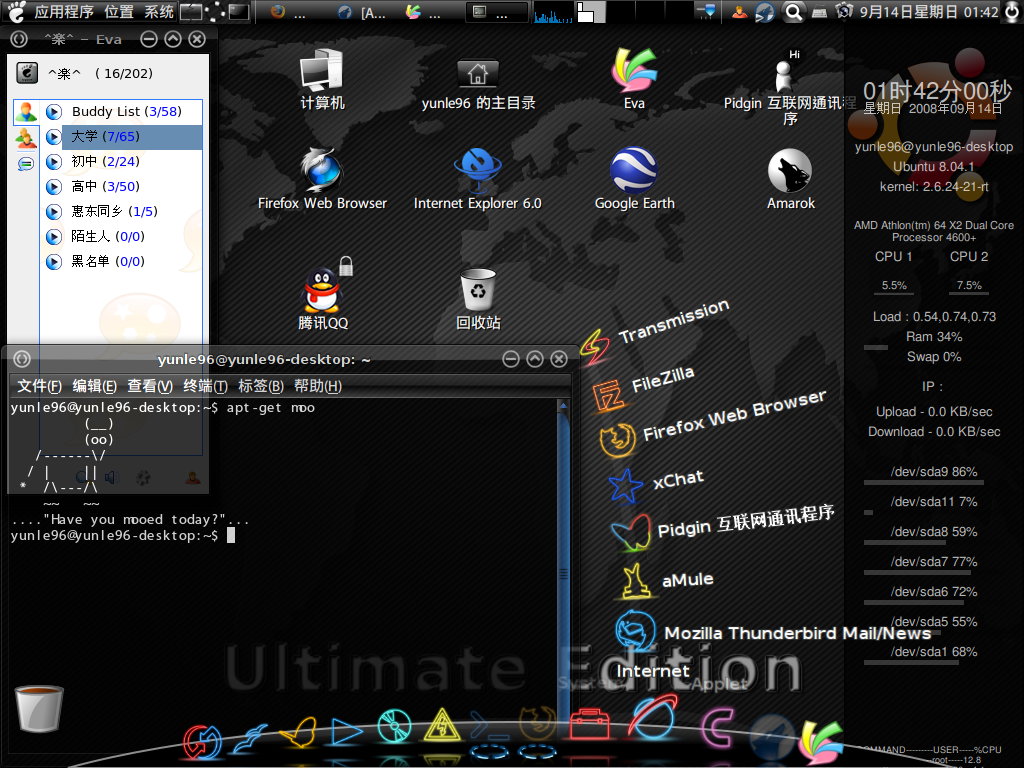Click the blue play triangle dock icon
The height and width of the screenshot is (768, 1024).
point(346,731)
